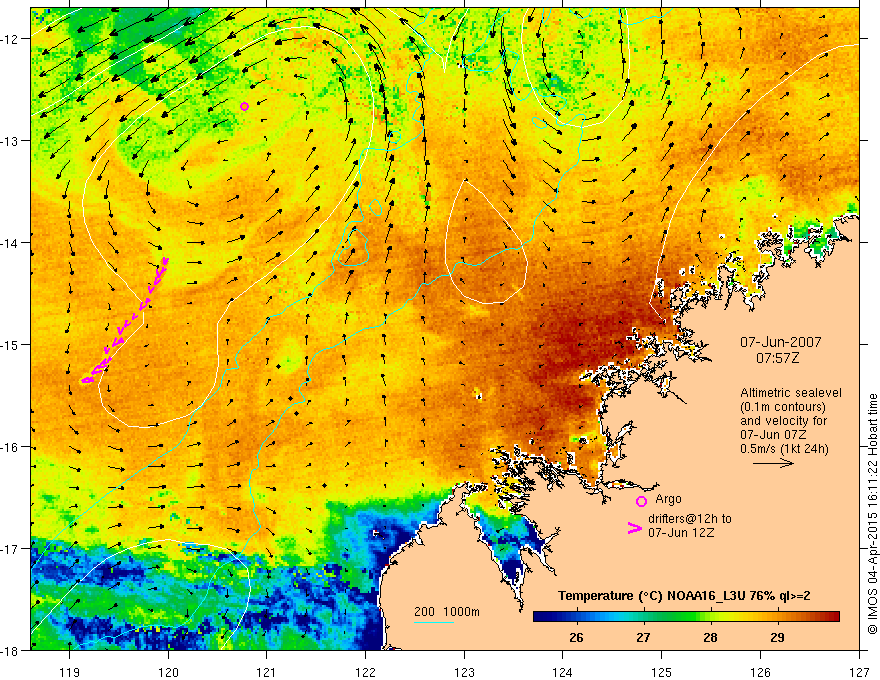Click the cyan 200 1000m isobath legend line
This screenshot has height=680, width=880.
(x=433, y=622)
